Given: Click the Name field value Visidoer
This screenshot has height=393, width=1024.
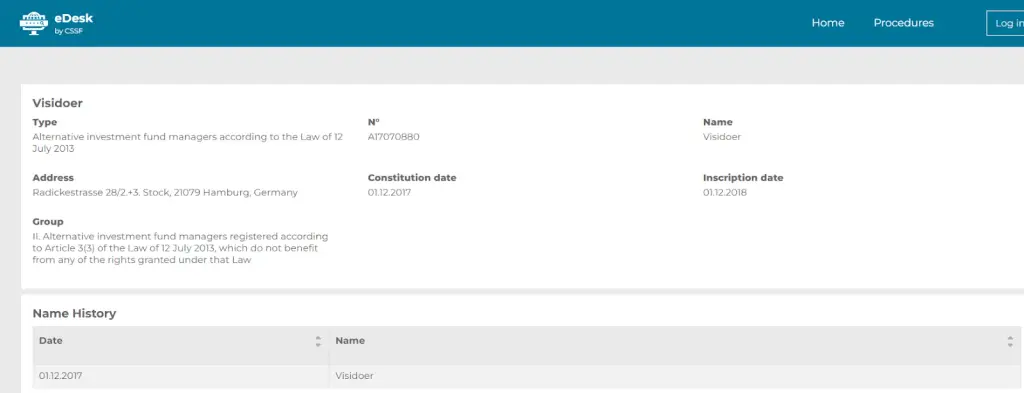Looking at the screenshot, I should point(722,137).
